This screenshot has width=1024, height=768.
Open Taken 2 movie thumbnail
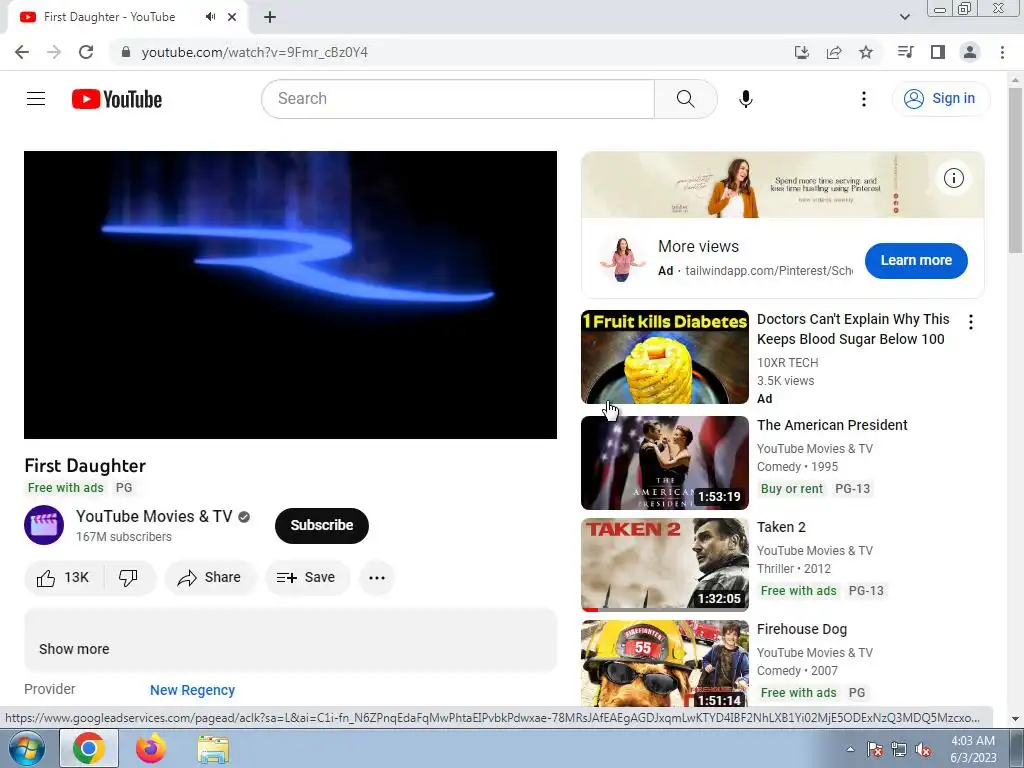click(x=665, y=565)
